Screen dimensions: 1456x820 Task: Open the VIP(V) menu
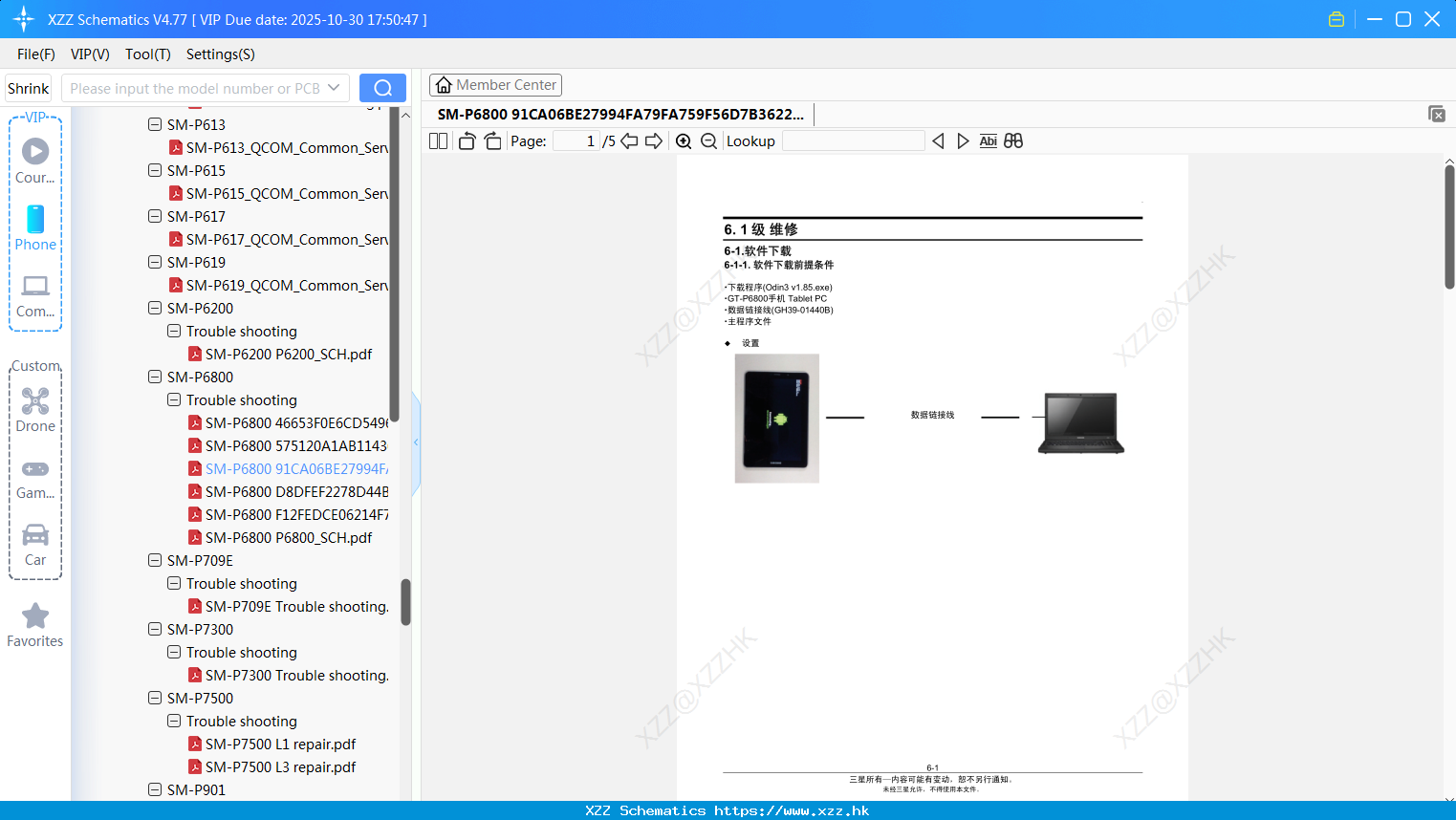point(90,54)
